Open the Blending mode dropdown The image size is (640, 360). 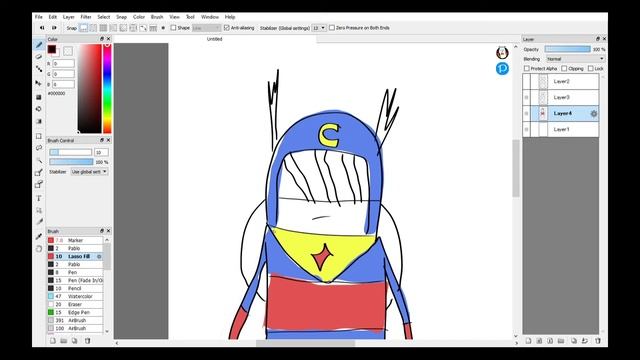[x=575, y=59]
